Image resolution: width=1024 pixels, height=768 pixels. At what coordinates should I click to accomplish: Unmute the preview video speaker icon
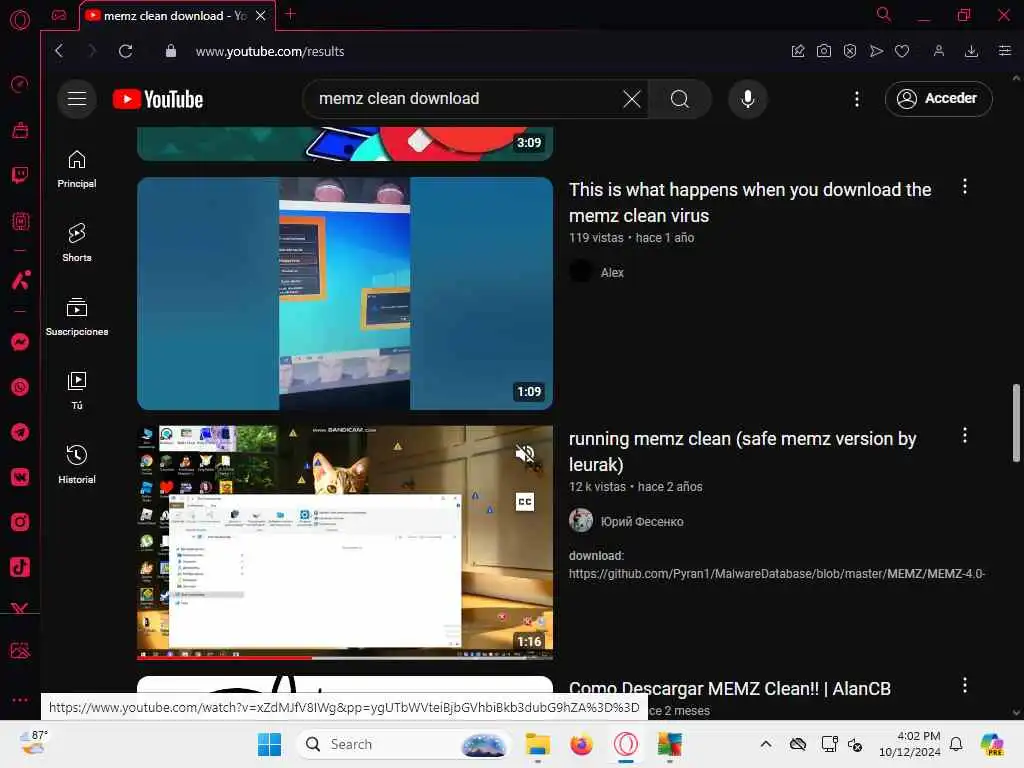pos(525,453)
